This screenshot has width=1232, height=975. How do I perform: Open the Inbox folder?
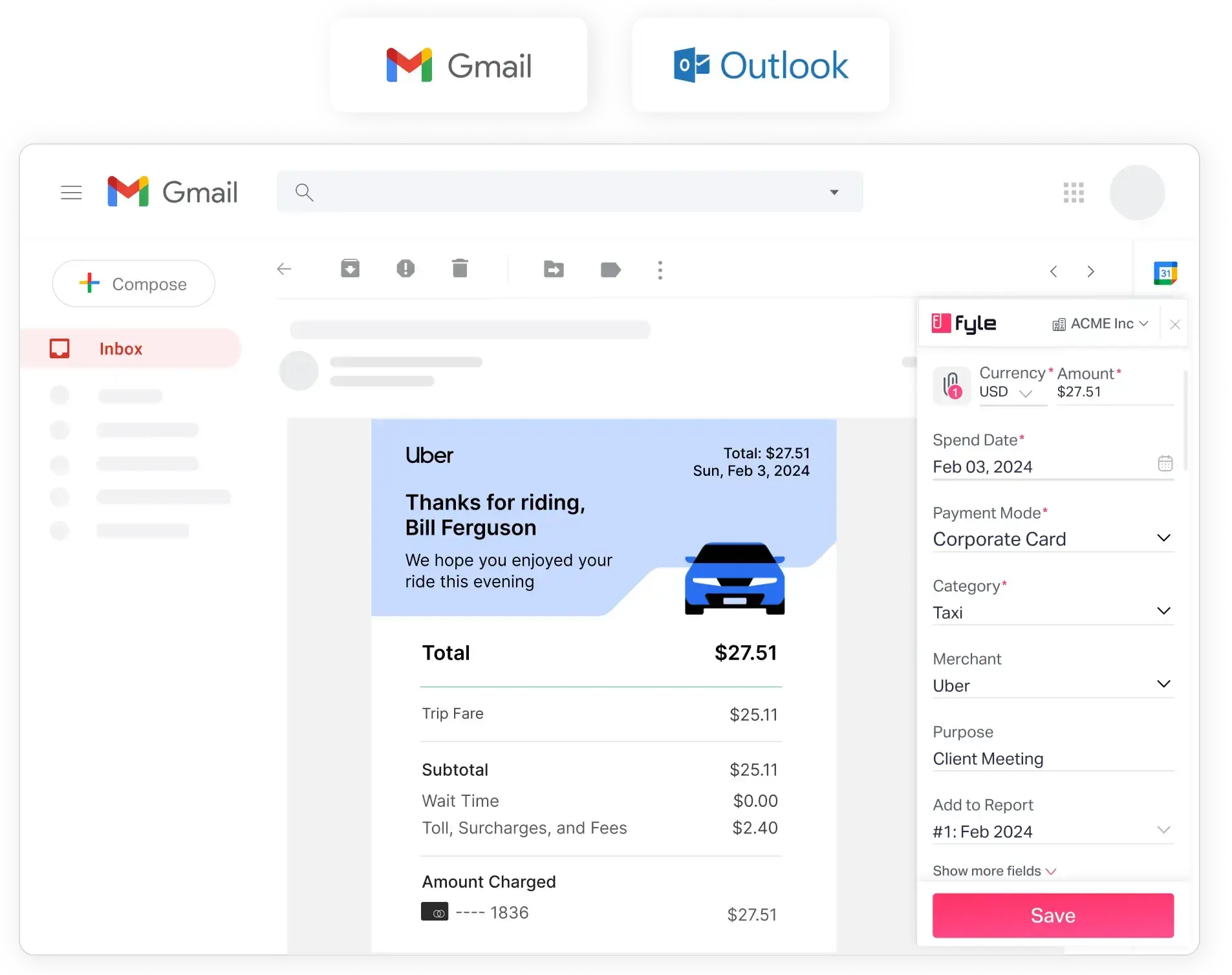click(x=131, y=348)
